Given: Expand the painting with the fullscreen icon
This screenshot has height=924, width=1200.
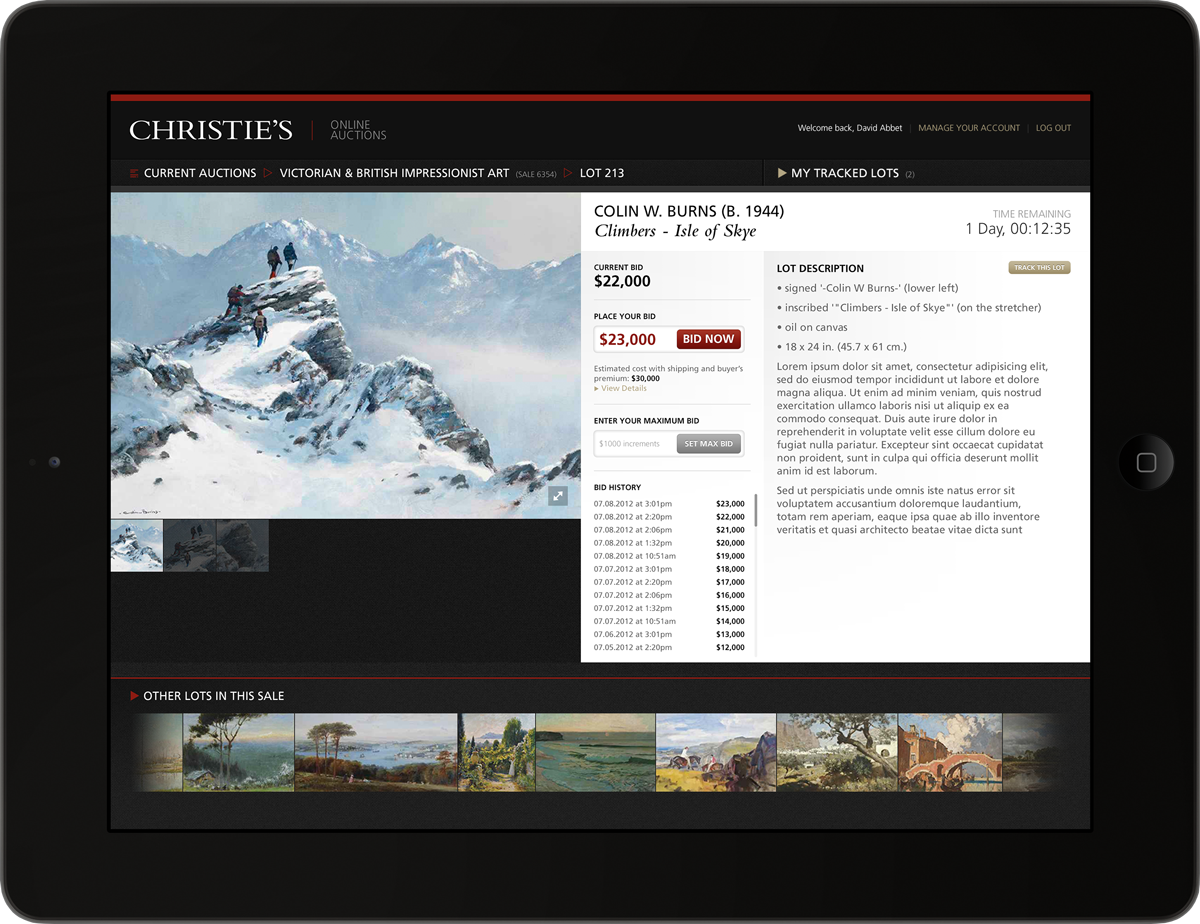Looking at the screenshot, I should point(558,495).
